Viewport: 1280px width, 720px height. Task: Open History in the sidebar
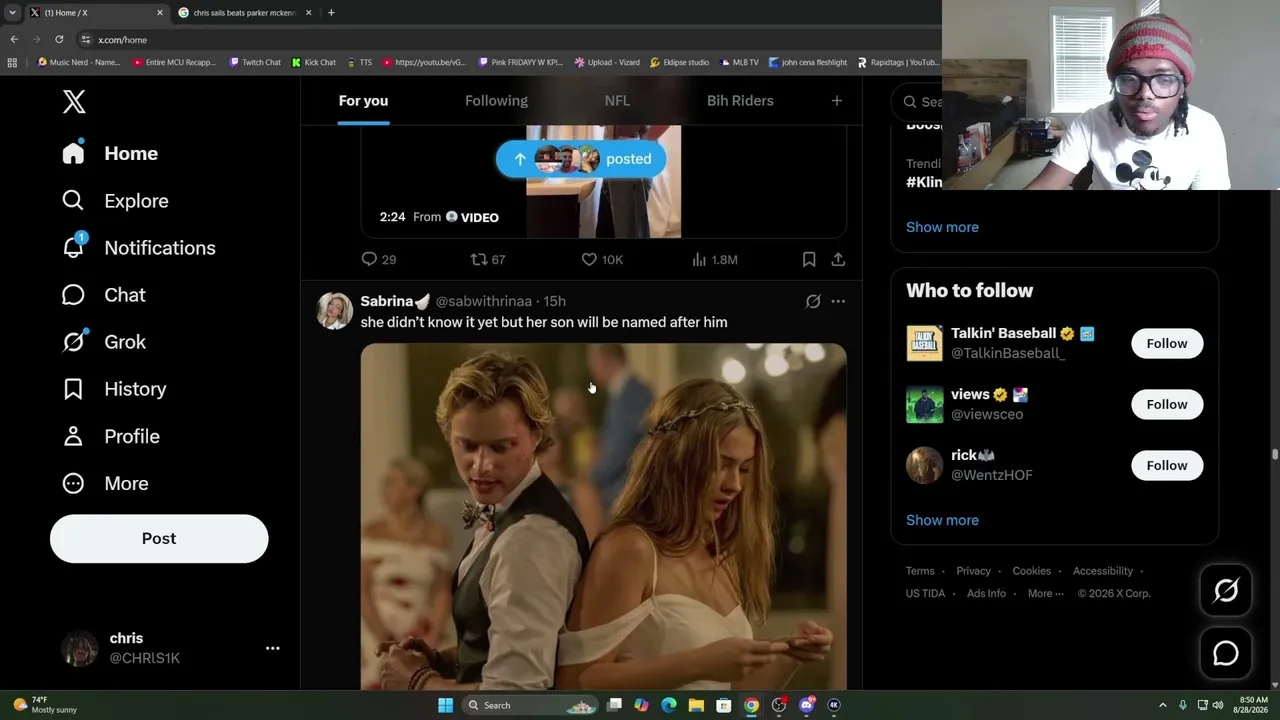[x=114, y=389]
